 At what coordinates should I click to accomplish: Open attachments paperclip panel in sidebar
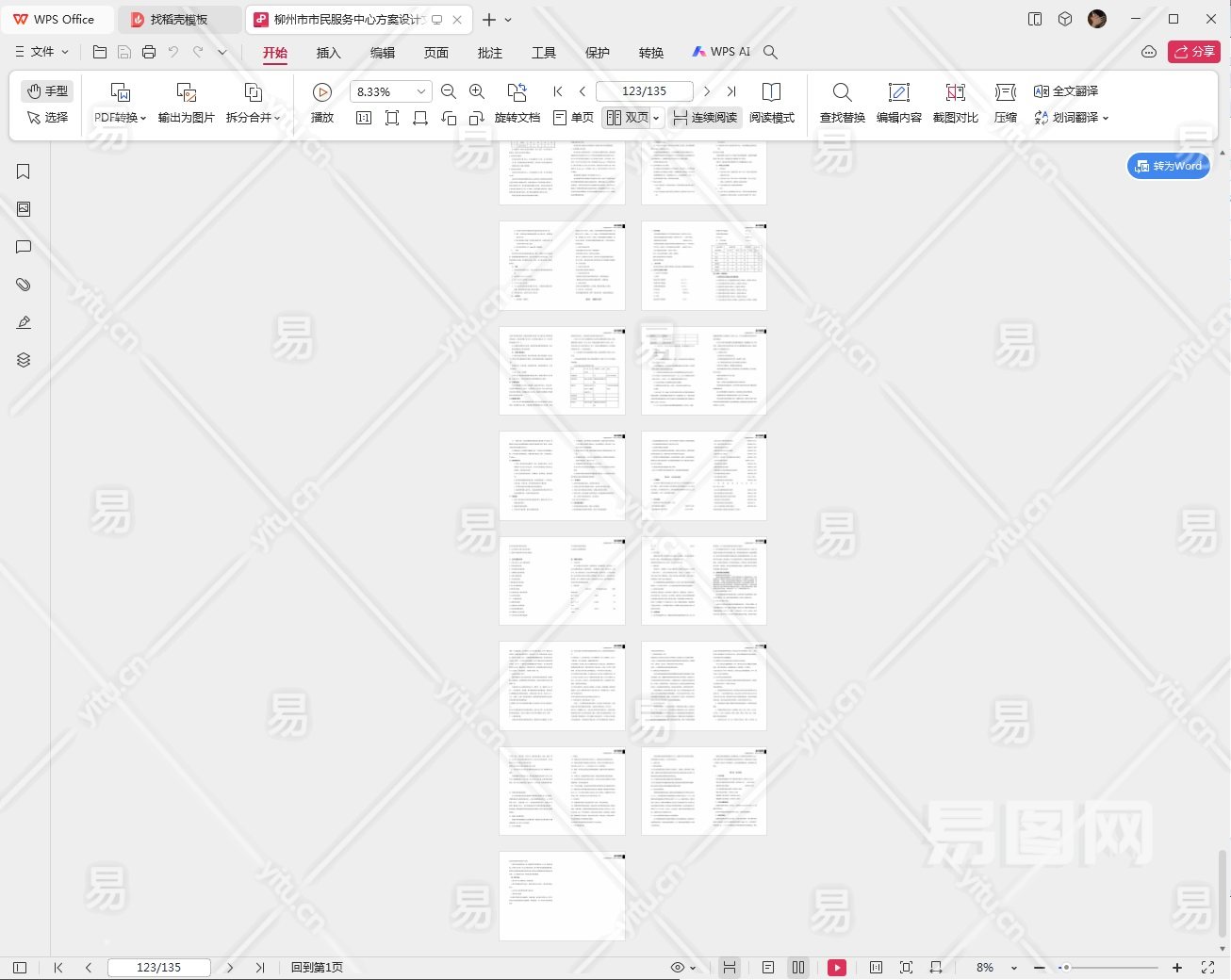pos(24,285)
